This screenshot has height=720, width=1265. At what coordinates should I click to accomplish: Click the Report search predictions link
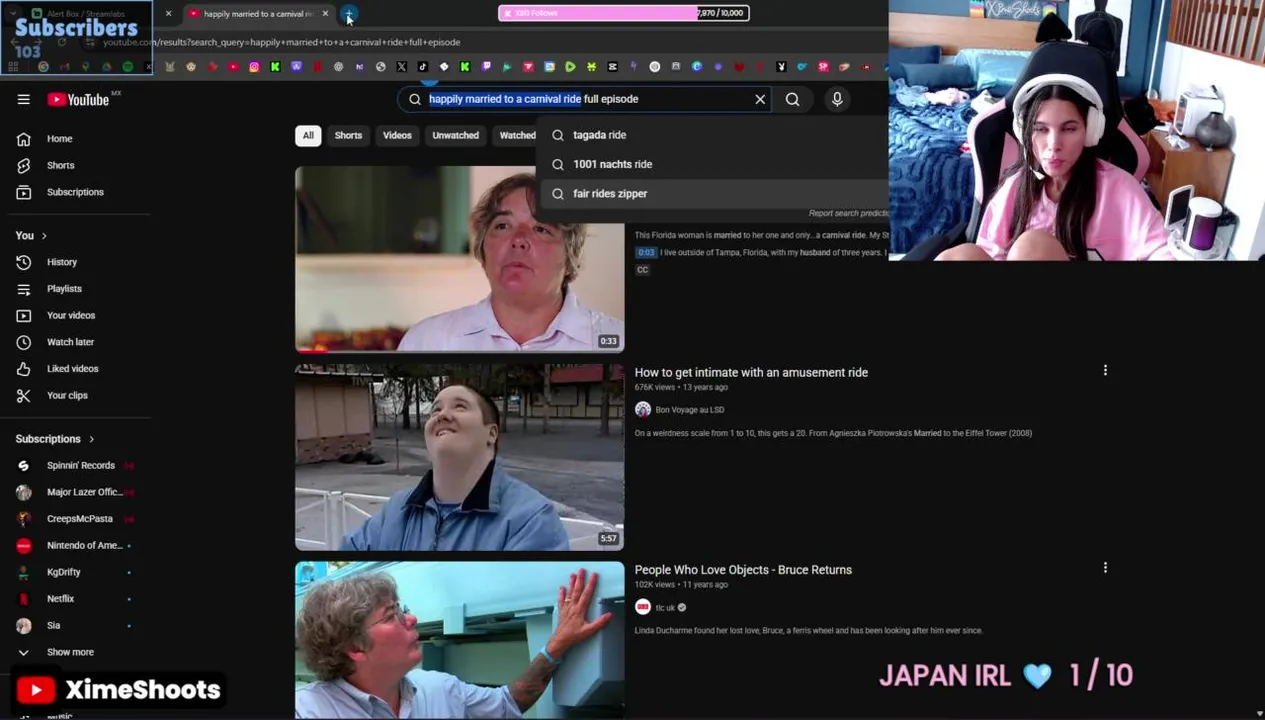848,213
